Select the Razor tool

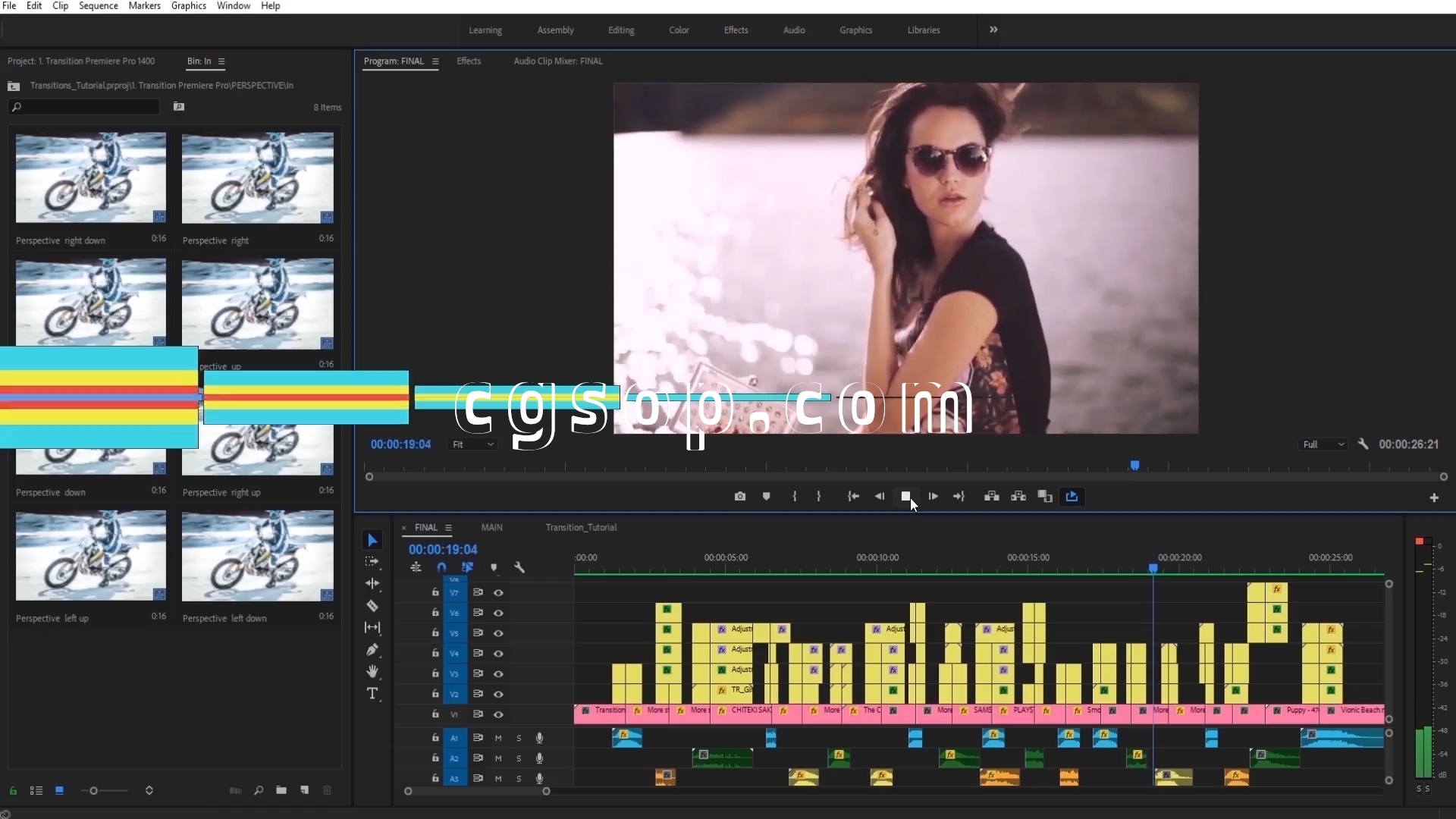point(372,606)
